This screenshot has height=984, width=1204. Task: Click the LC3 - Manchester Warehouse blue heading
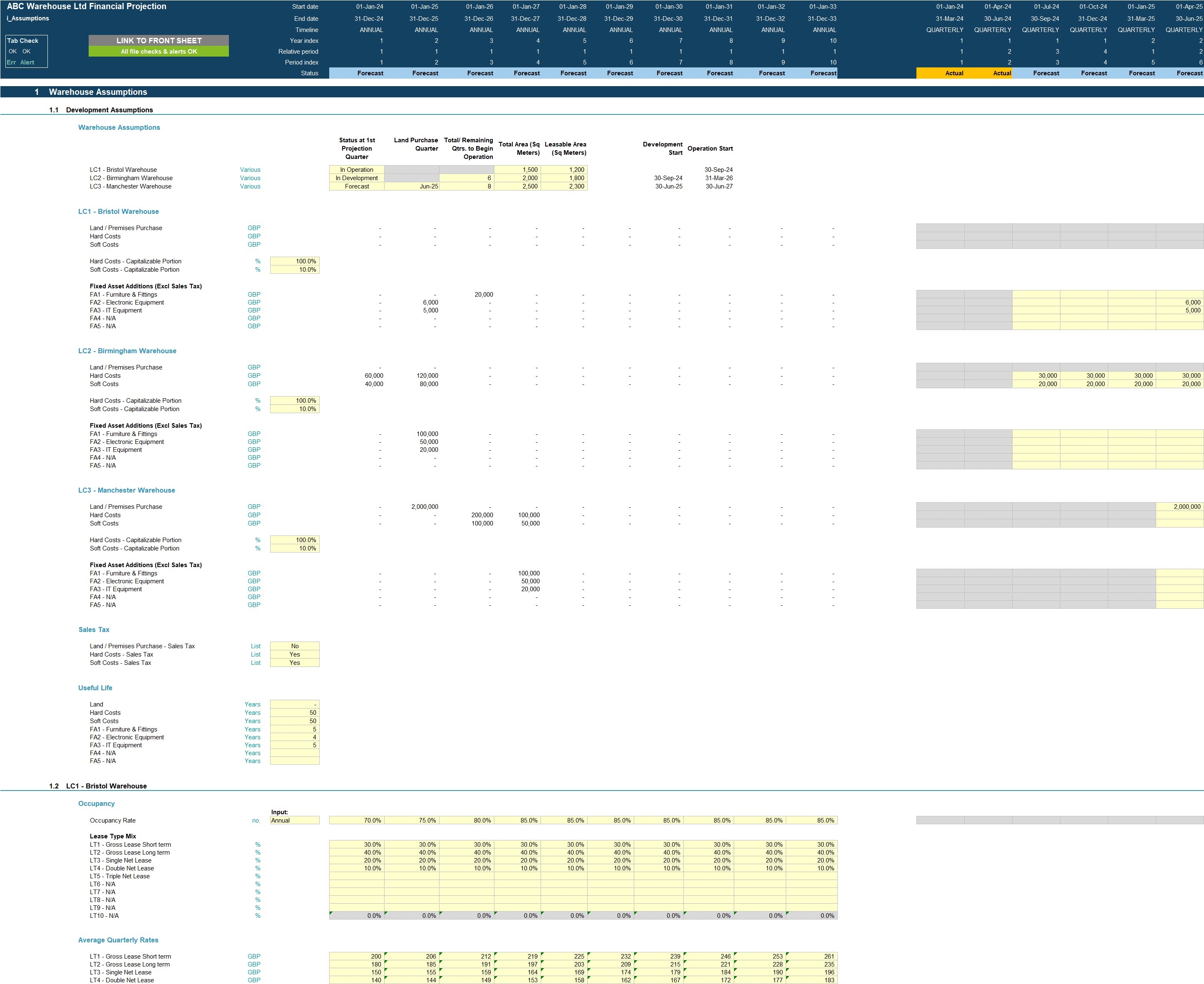tap(127, 490)
